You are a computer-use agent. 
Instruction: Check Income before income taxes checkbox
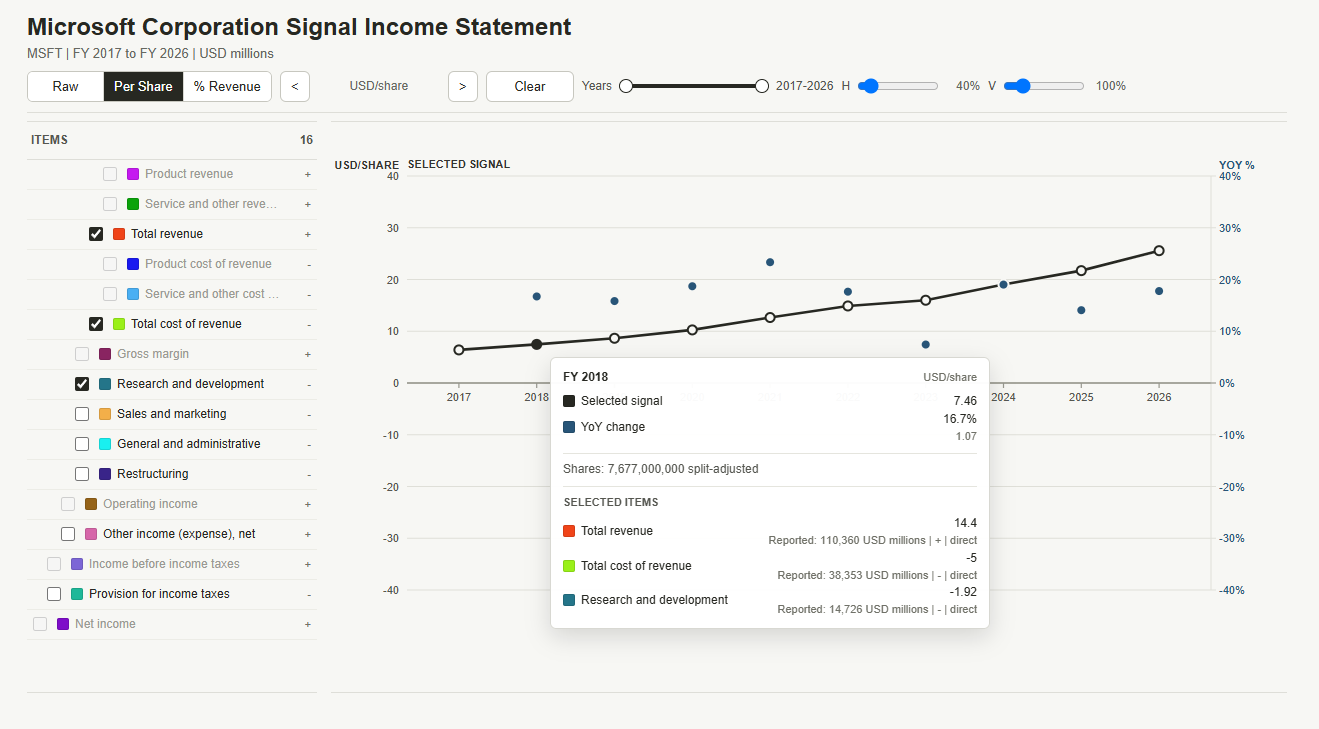54,564
